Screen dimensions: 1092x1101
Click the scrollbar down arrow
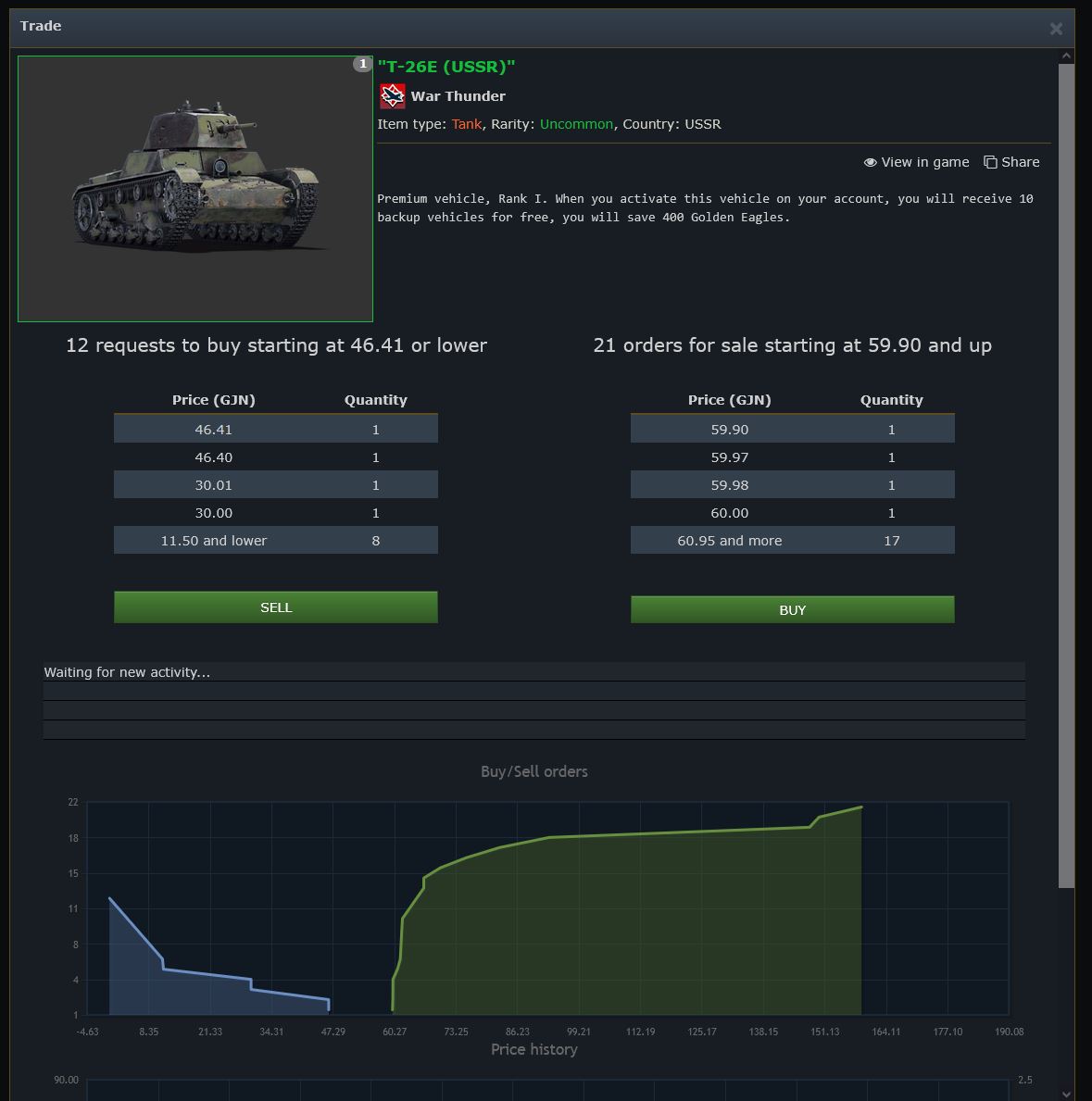1066,1094
